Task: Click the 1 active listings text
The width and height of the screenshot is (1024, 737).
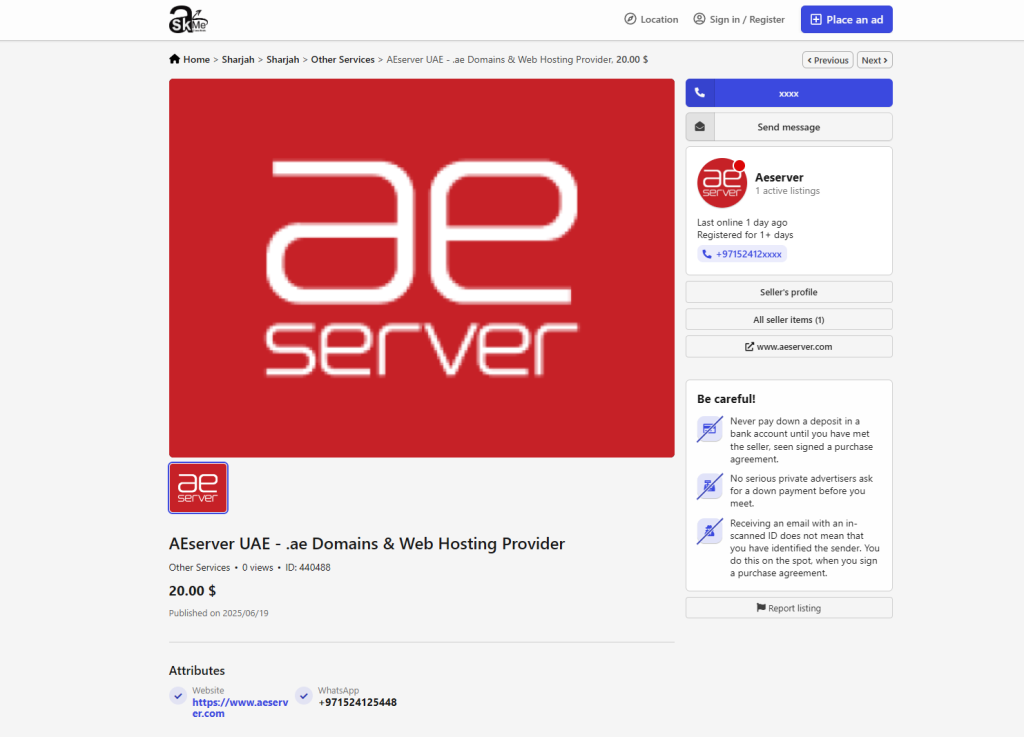Action: pyautogui.click(x=788, y=191)
